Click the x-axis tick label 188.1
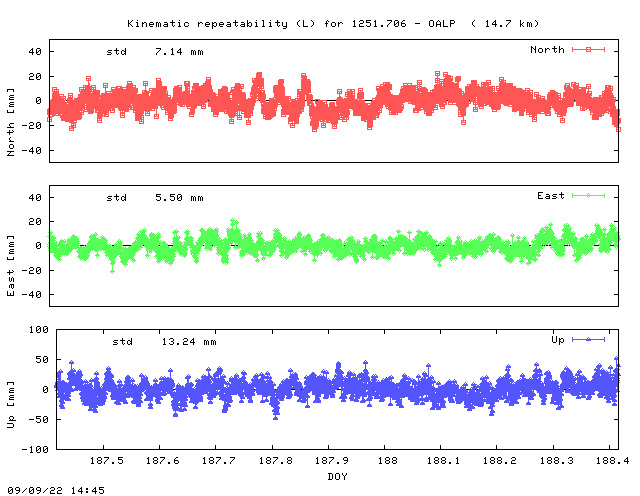640x496 pixels. pyautogui.click(x=443, y=460)
